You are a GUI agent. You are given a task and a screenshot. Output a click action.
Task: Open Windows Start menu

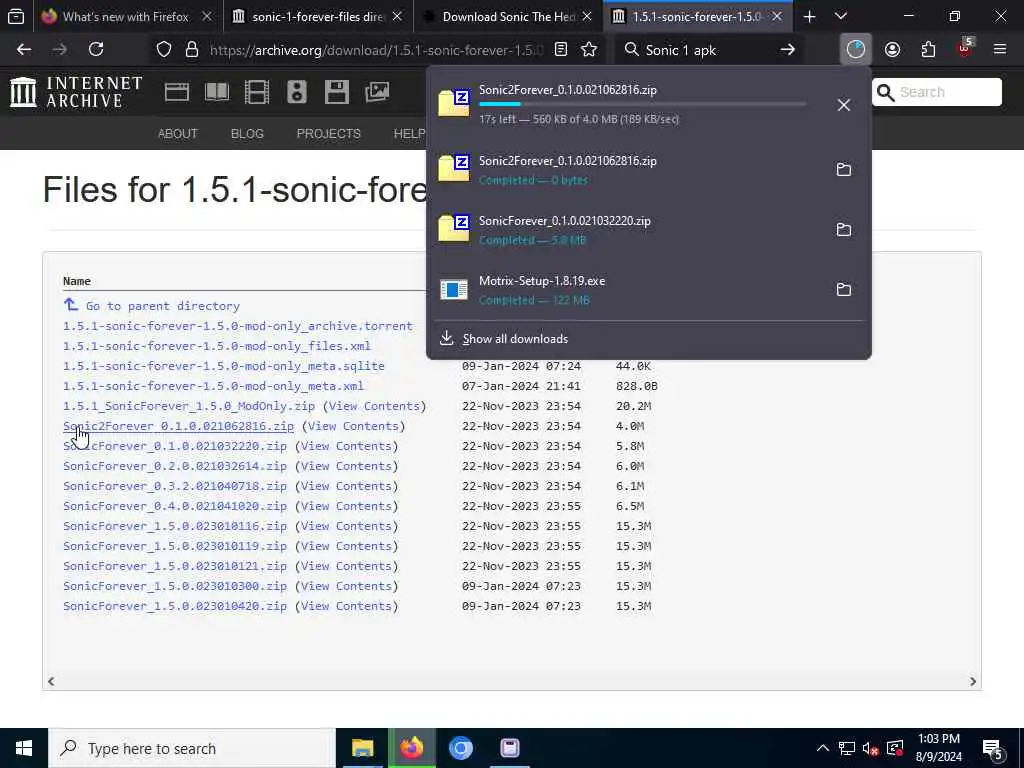click(24, 748)
